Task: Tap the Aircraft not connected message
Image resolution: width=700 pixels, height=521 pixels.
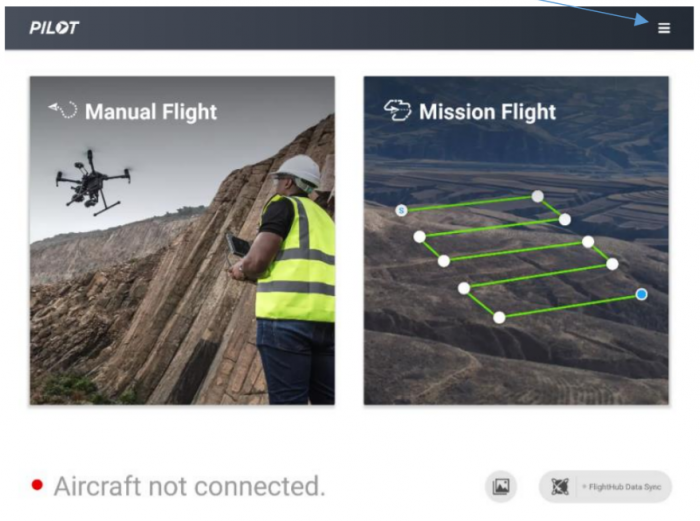Action: pyautogui.click(x=189, y=486)
